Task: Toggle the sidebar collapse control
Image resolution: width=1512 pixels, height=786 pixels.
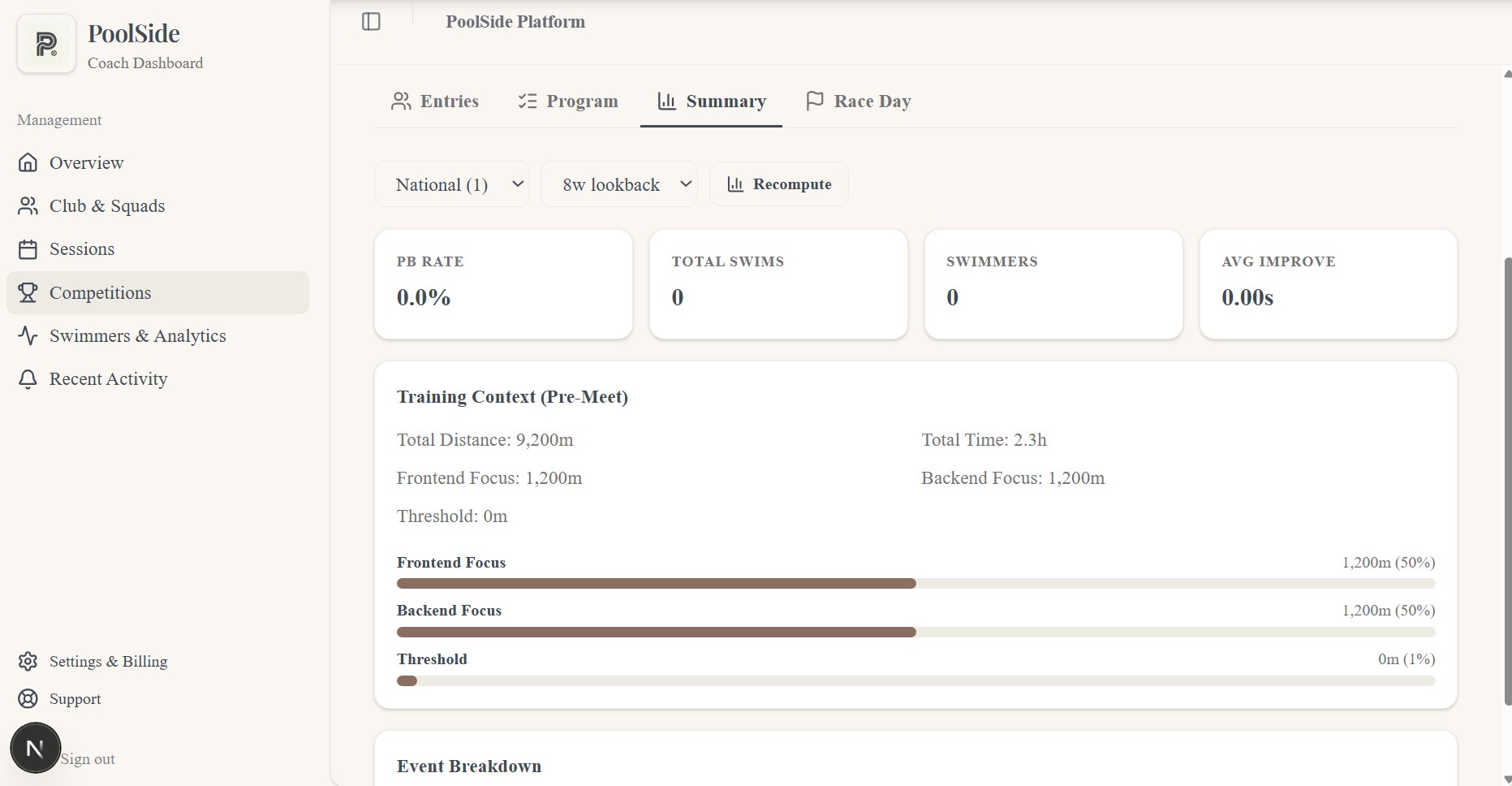Action: click(x=372, y=21)
